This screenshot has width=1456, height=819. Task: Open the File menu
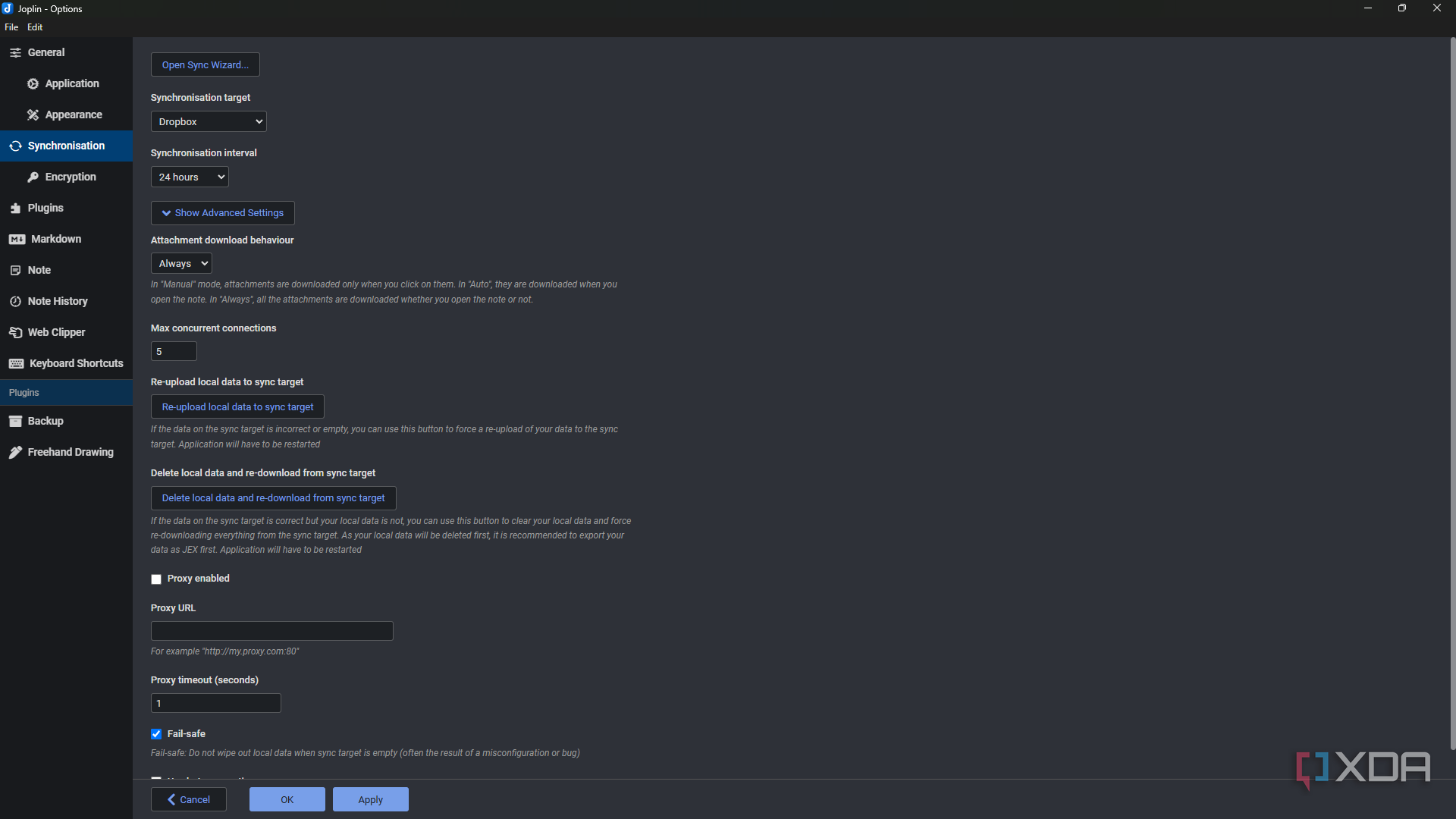(11, 27)
